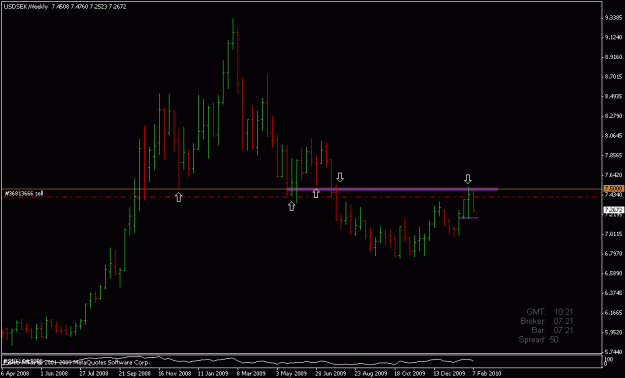
Task: Select the short purple line below latest bars
Action: coord(468,218)
